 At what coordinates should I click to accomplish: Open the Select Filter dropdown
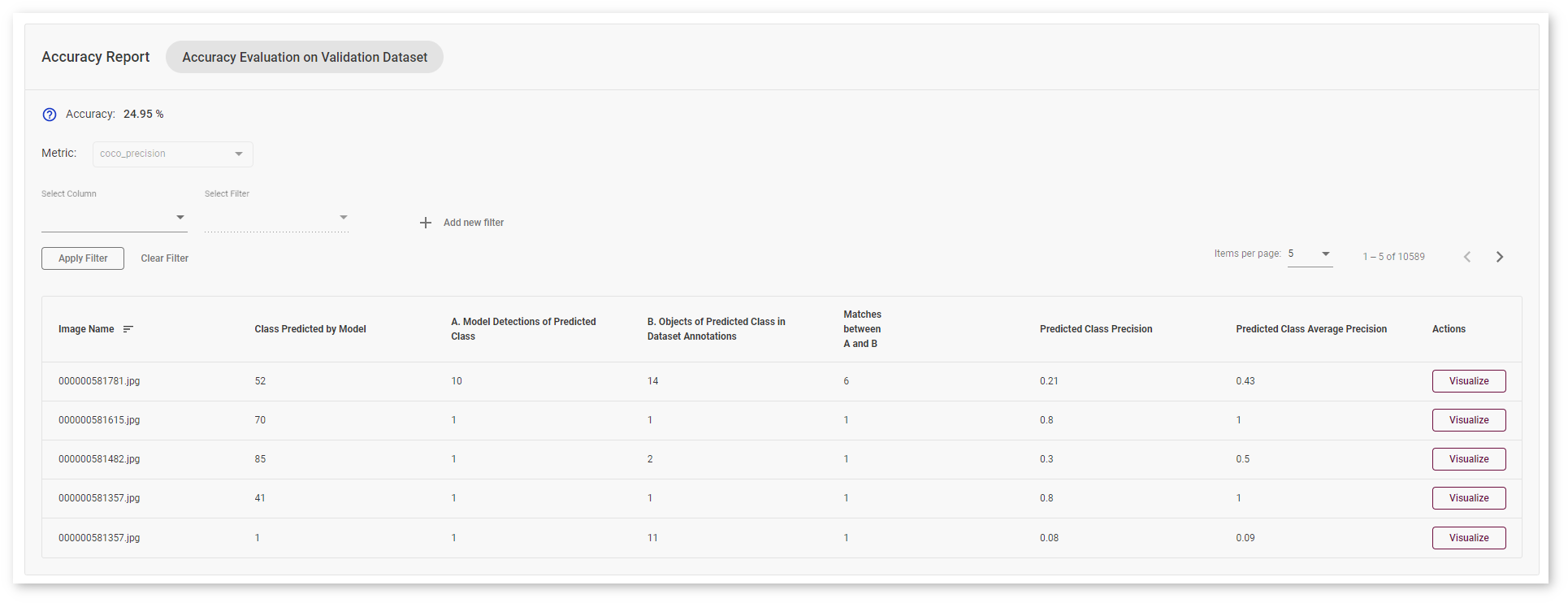coord(276,218)
